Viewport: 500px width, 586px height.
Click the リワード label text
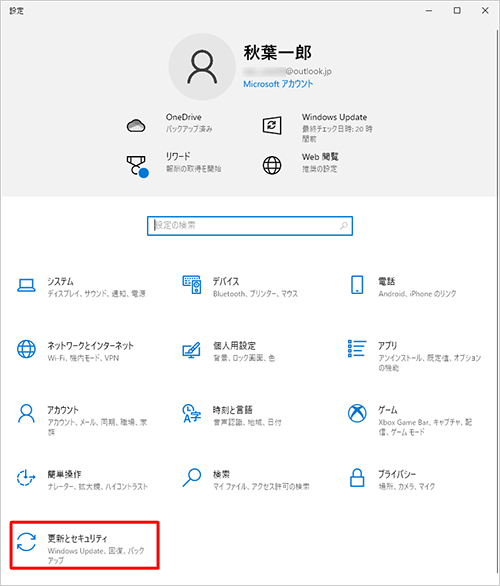(x=178, y=157)
